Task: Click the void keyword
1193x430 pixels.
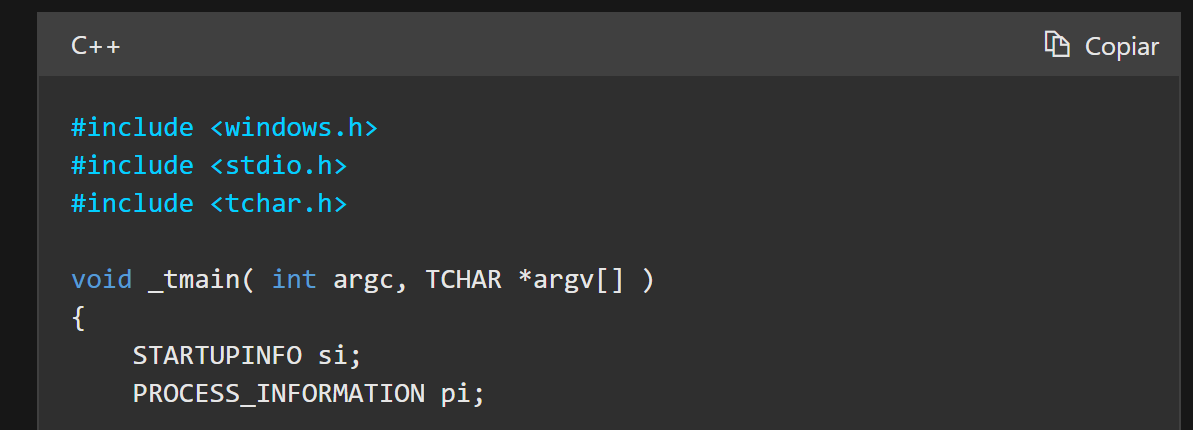Action: click(x=101, y=279)
